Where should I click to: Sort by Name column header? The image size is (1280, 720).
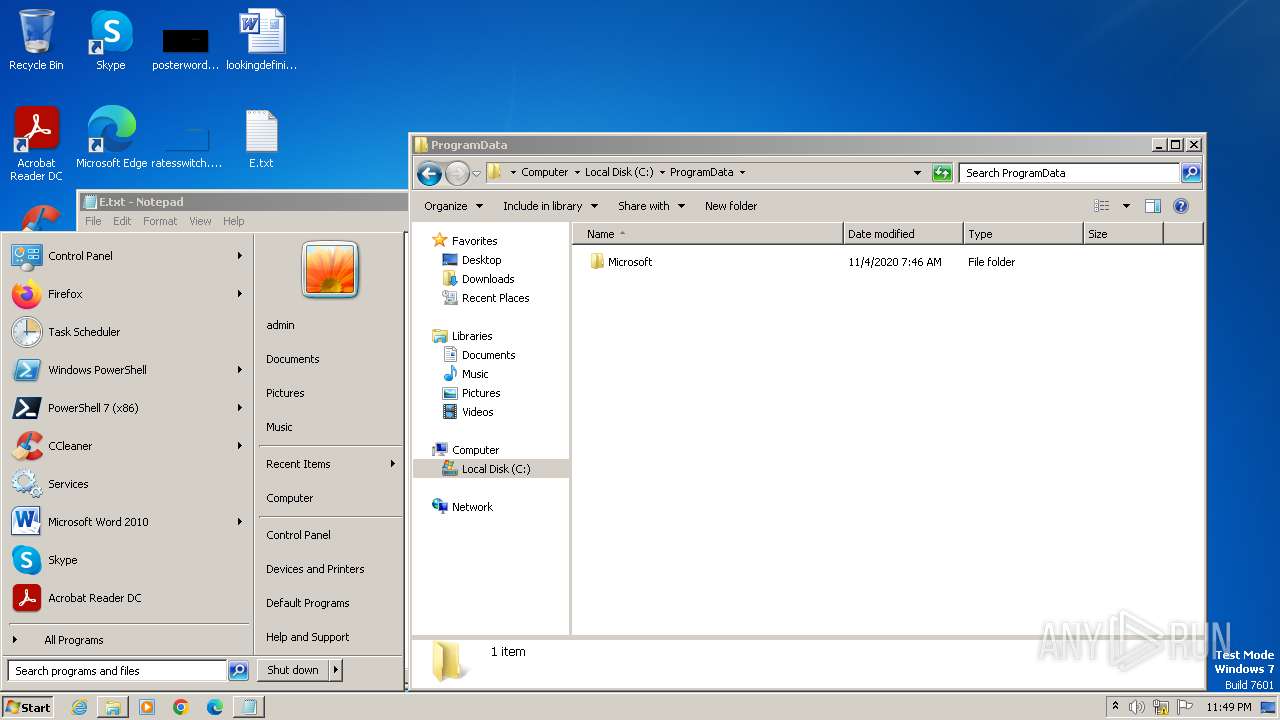[x=708, y=234]
